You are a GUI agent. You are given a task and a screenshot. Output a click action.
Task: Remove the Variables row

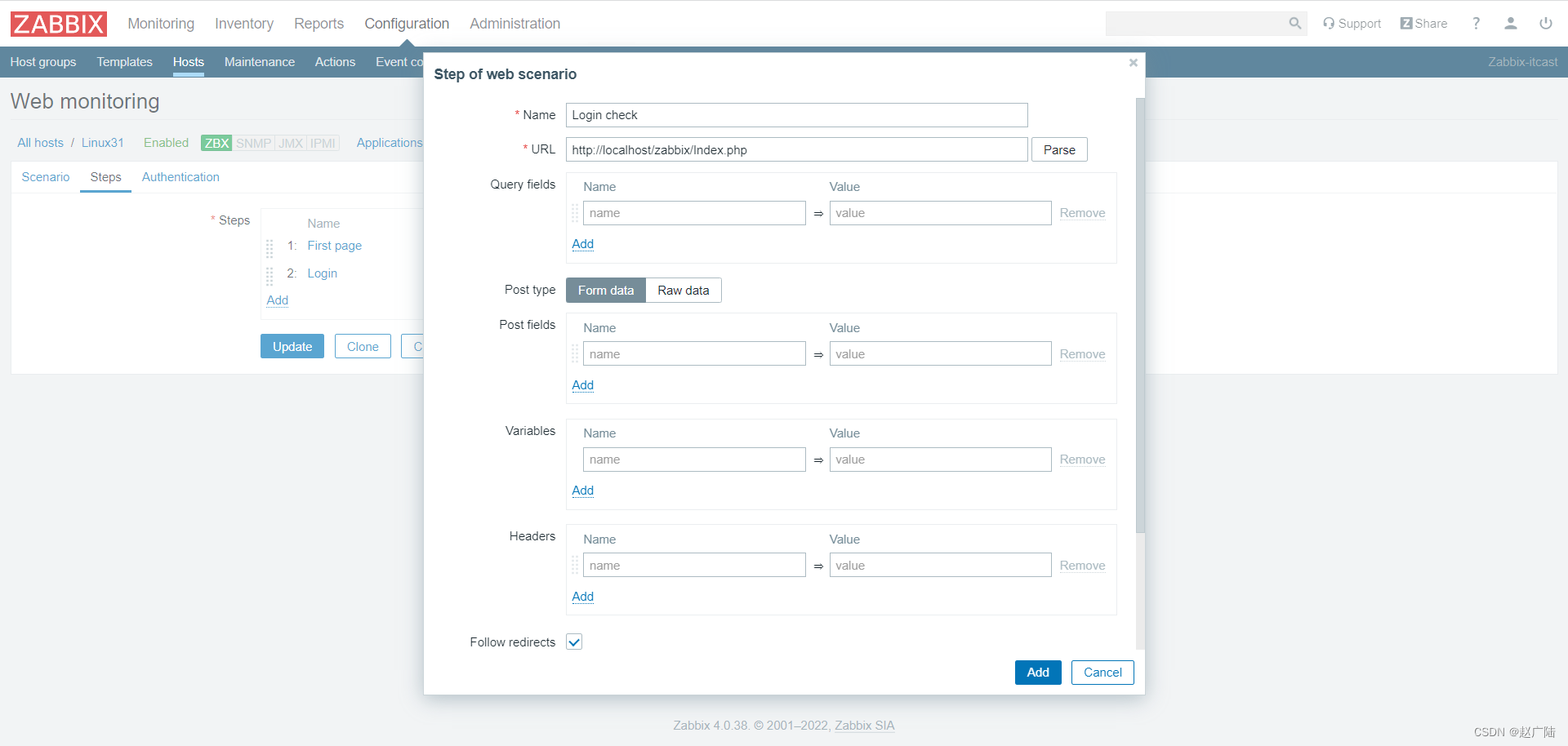pos(1082,460)
